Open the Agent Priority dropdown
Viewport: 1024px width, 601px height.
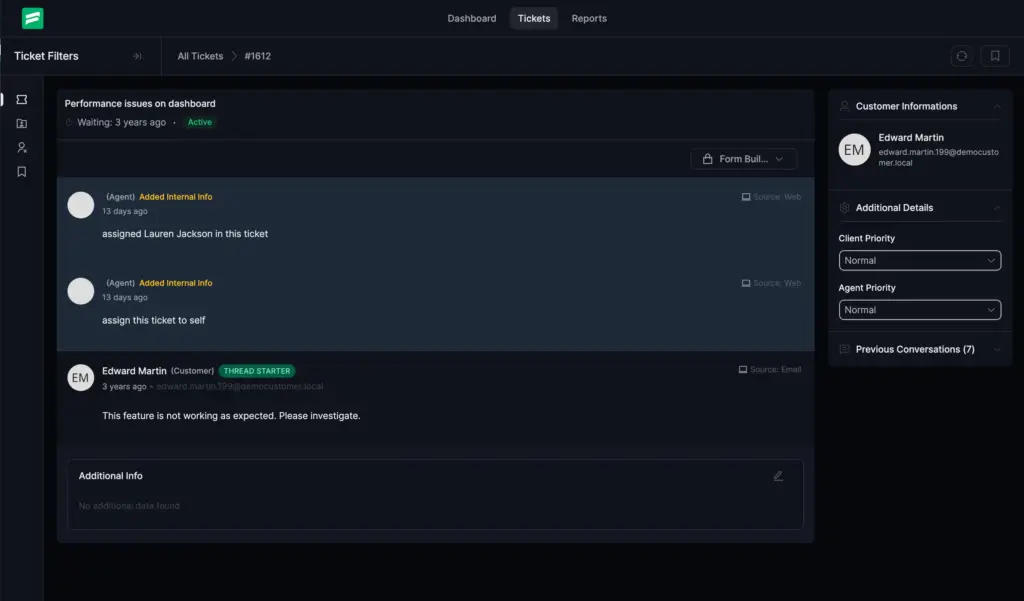[x=919, y=310]
